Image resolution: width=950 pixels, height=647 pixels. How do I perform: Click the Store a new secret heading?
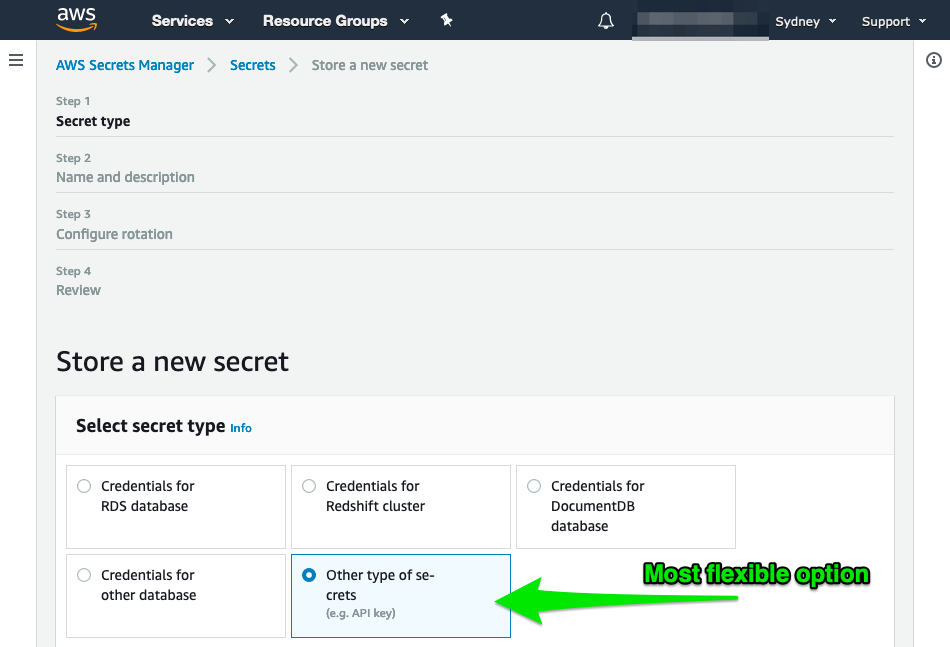[172, 362]
